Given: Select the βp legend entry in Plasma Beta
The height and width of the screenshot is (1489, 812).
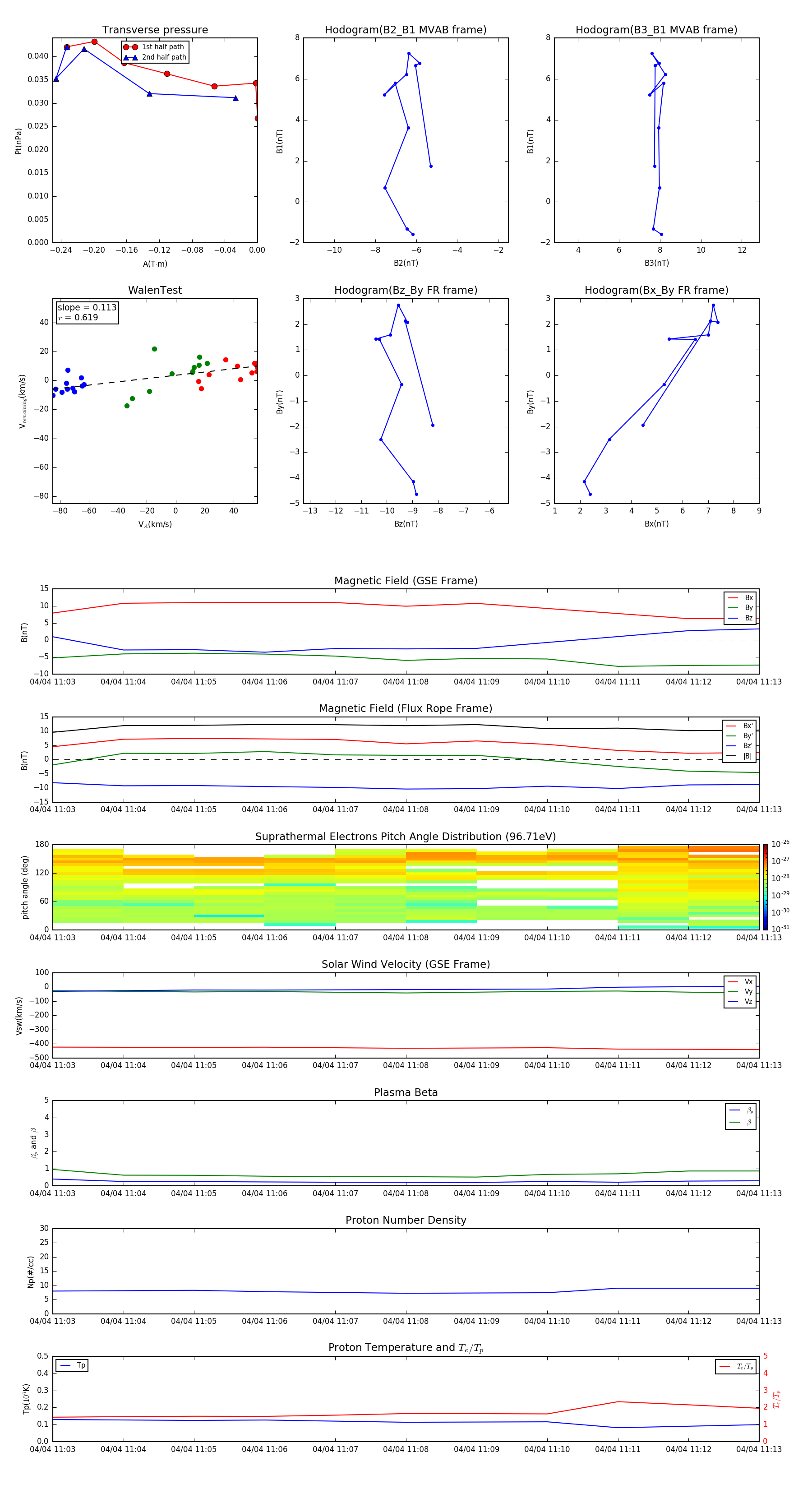Looking at the screenshot, I should coord(742,1110).
